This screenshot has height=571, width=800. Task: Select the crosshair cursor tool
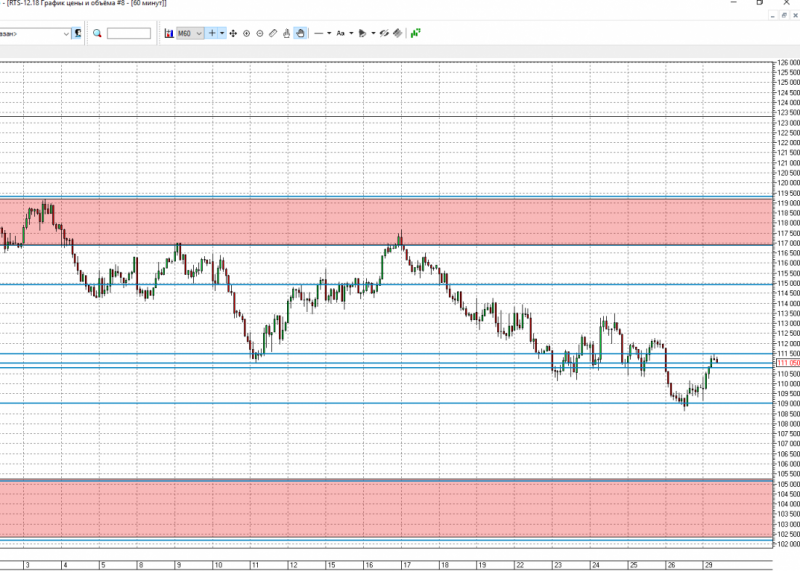(x=212, y=33)
